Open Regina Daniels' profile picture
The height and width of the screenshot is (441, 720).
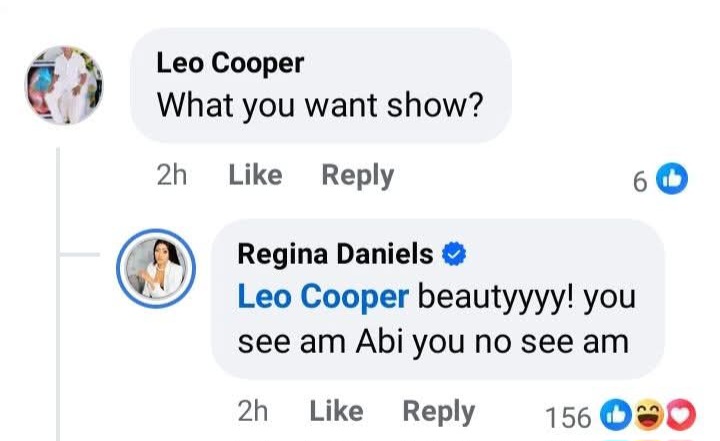pos(154,268)
